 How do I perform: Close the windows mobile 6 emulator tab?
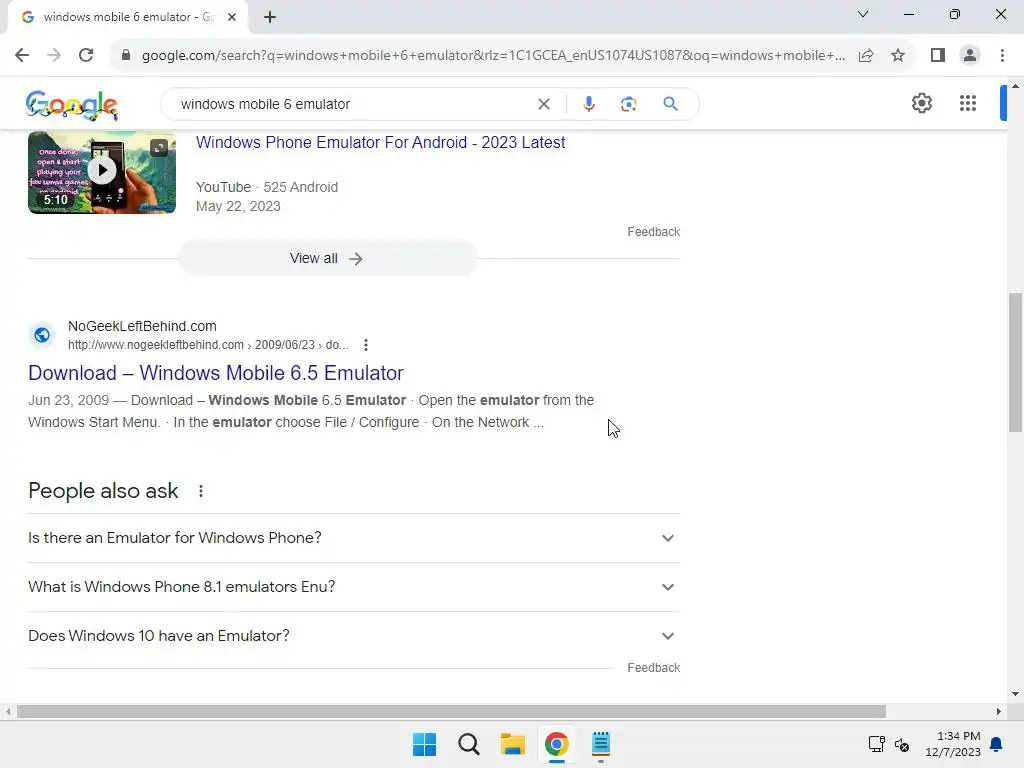click(232, 17)
